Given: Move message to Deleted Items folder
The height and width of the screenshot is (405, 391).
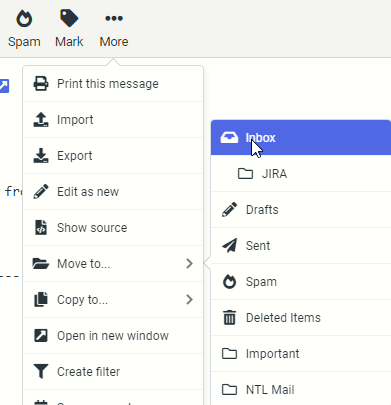Looking at the screenshot, I should 301,318.
